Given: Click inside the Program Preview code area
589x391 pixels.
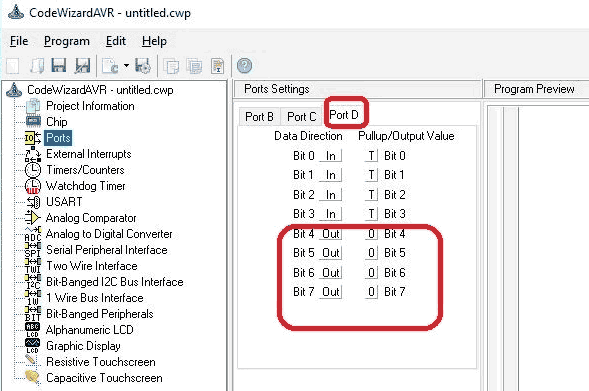Looking at the screenshot, I should pos(553,248).
